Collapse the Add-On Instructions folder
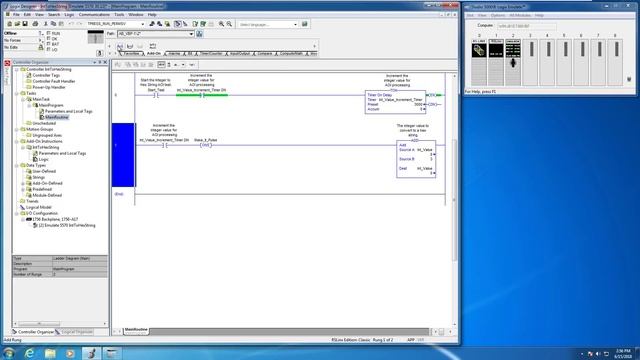Image resolution: width=640 pixels, height=360 pixels. pos(17,141)
